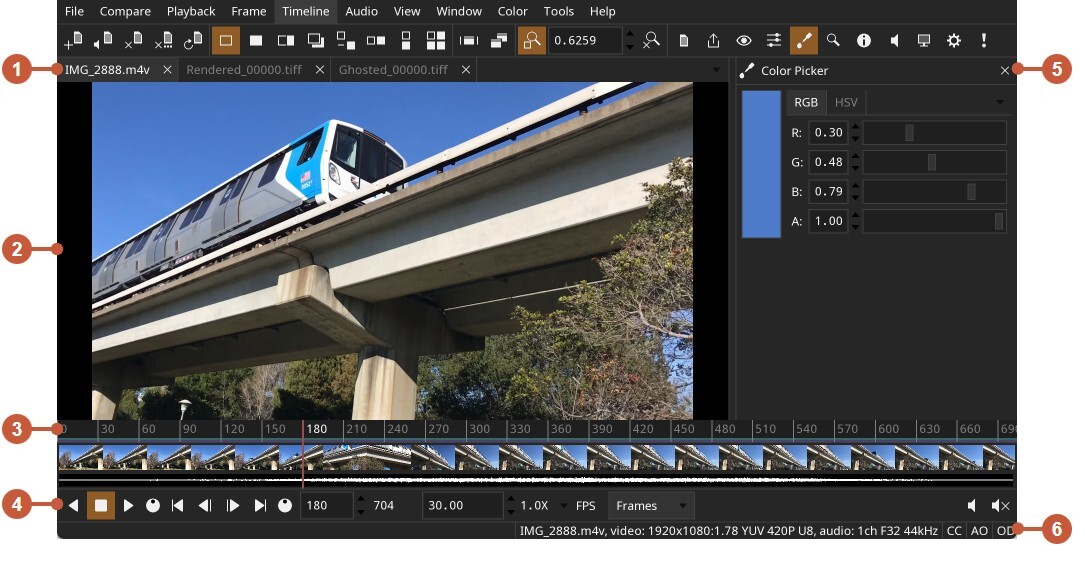
Task: Click the B channel slider
Action: pos(934,192)
